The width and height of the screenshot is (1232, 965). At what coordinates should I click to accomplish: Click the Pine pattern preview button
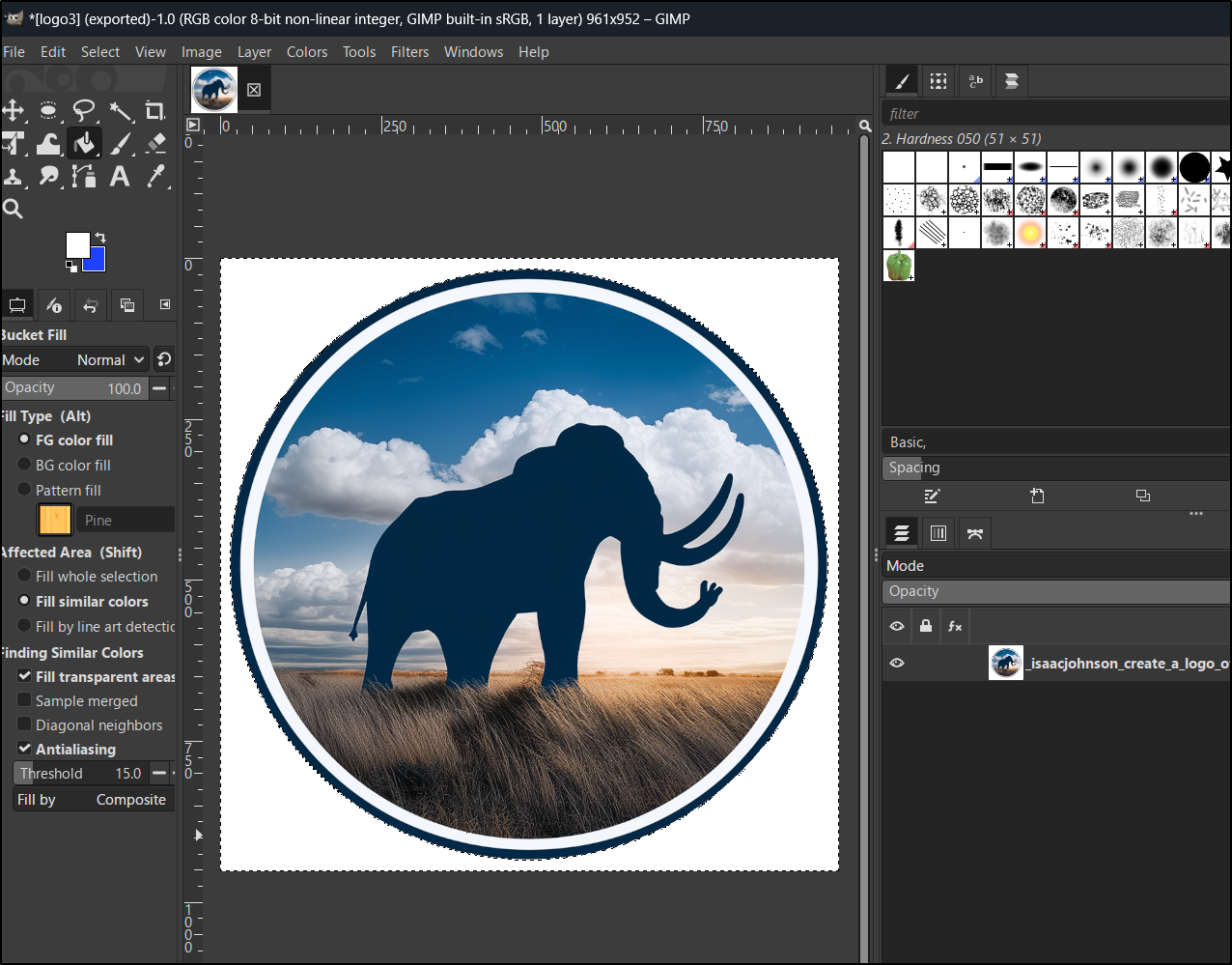pos(55,520)
